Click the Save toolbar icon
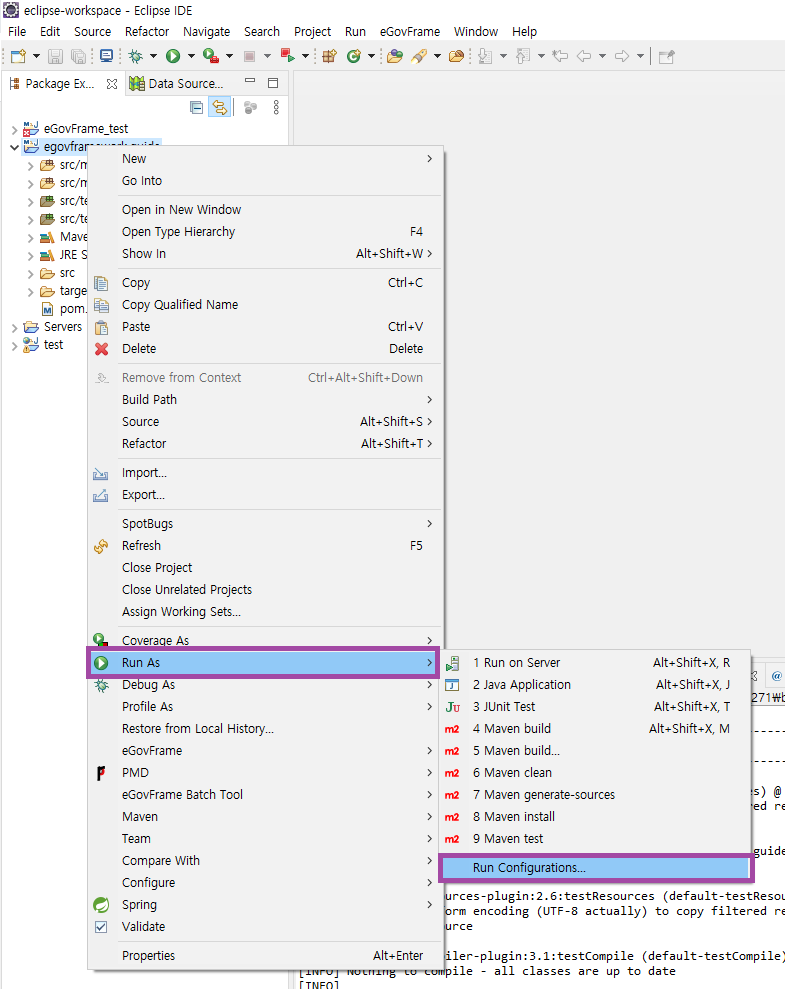 (x=55, y=56)
